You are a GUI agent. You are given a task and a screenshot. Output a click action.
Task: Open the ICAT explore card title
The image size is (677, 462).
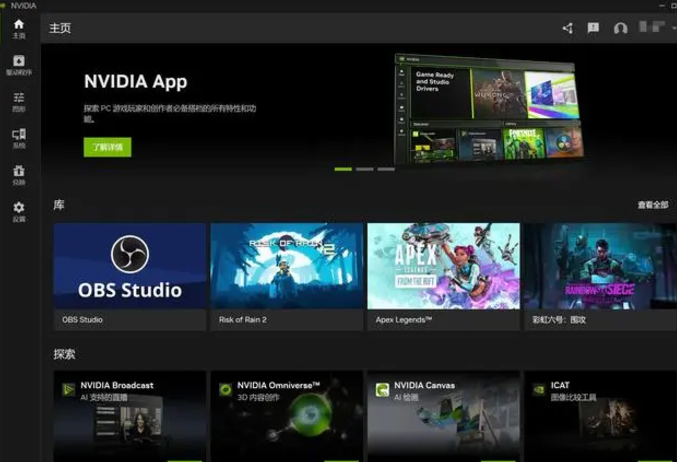click(560, 385)
